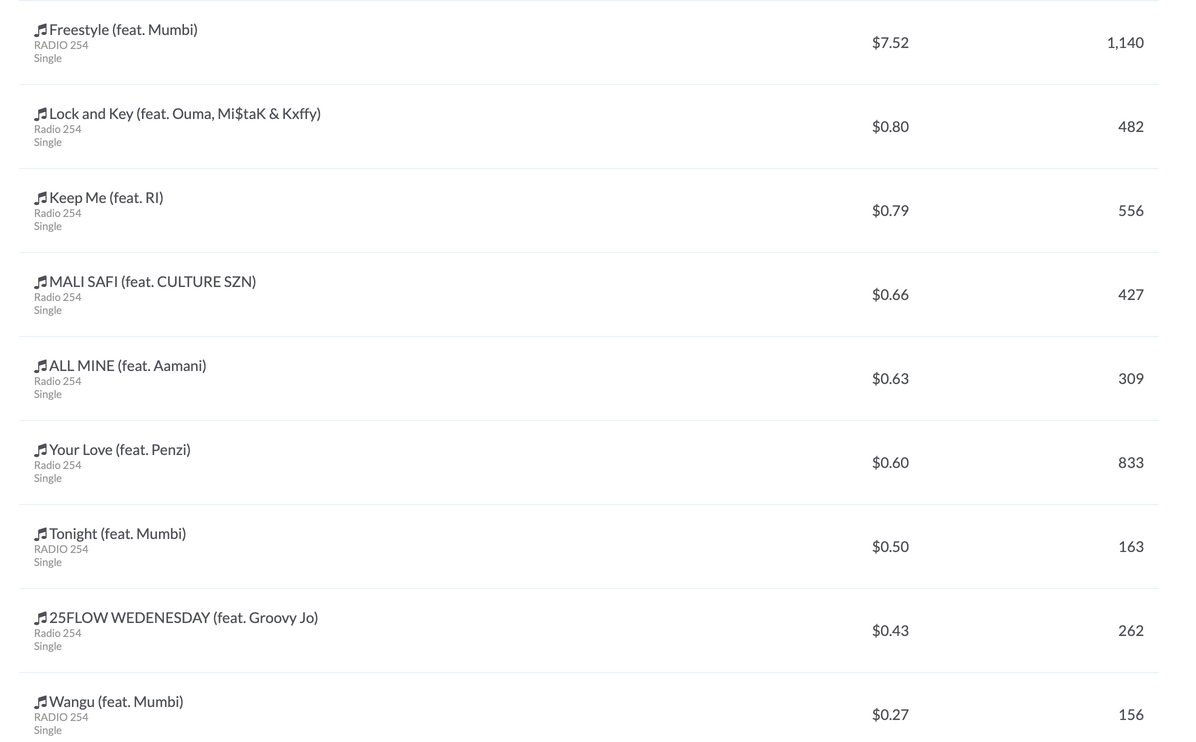The width and height of the screenshot is (1196, 742).
Task: Click music note icon beside Wangu
Action: click(40, 702)
